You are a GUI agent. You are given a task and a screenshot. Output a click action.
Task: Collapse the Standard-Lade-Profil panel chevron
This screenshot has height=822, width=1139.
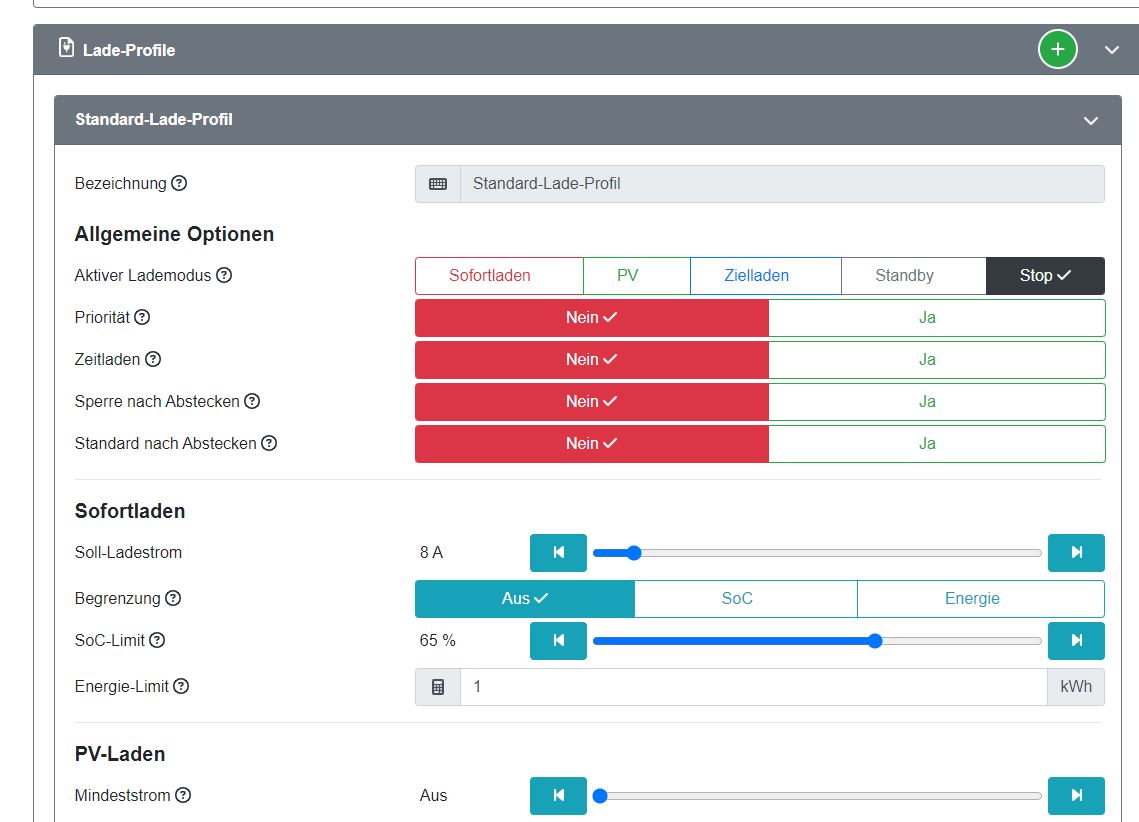coord(1091,120)
